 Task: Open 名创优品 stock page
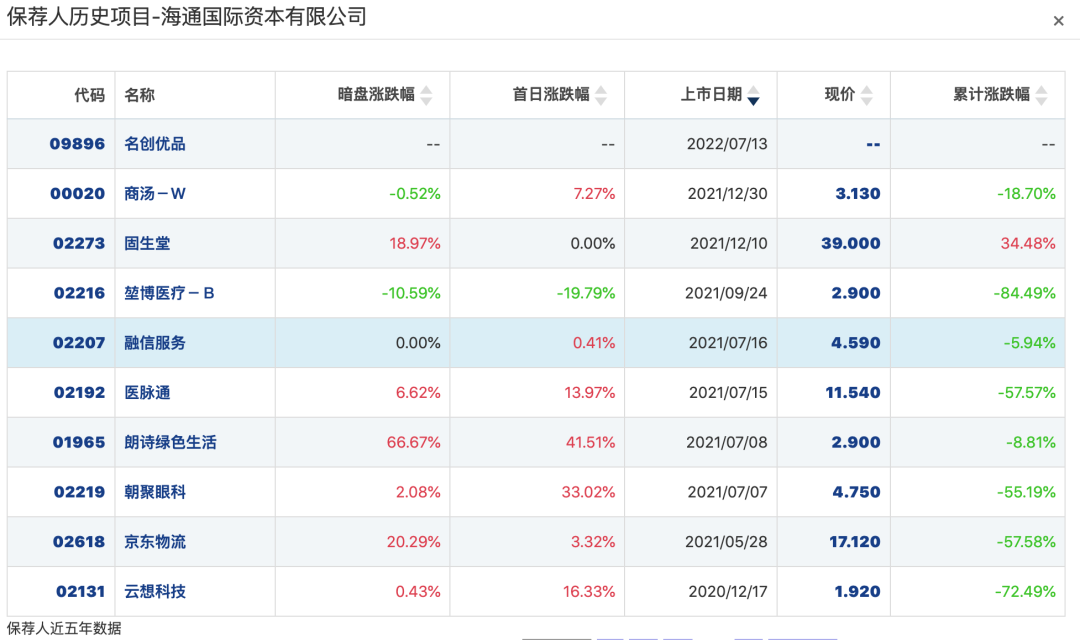(155, 144)
